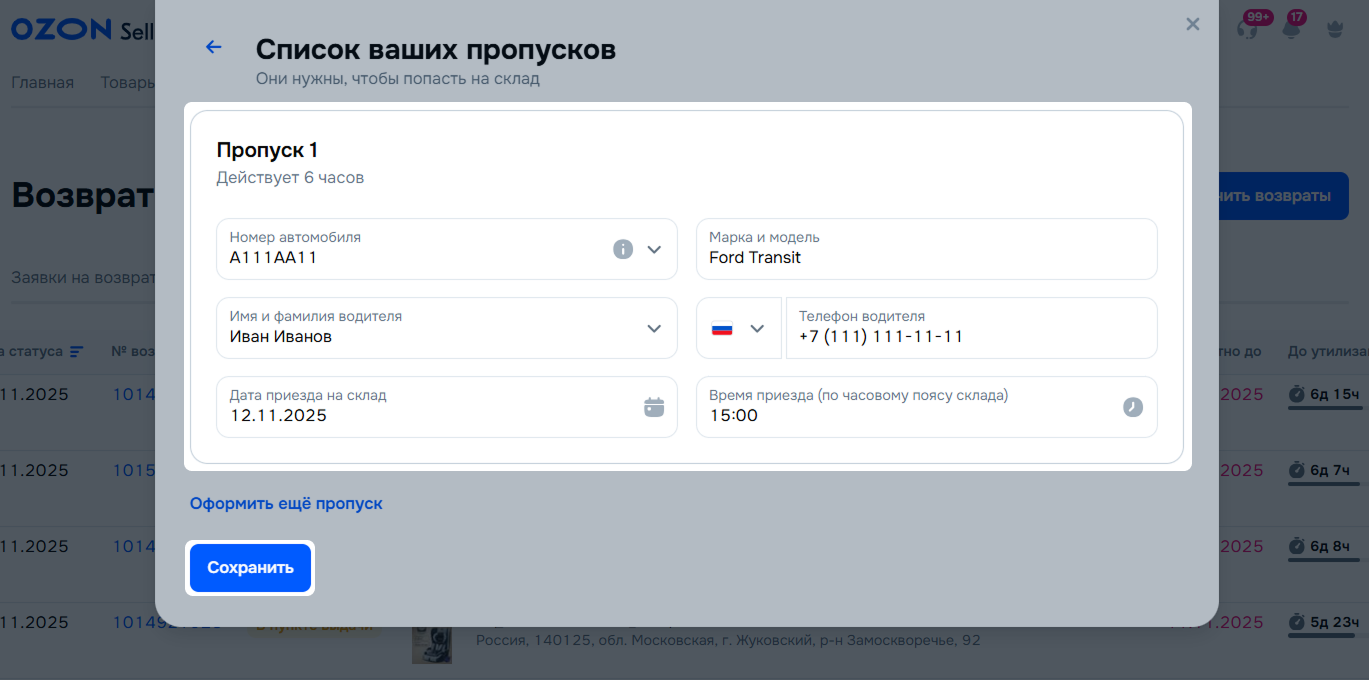
Task: Open the Главная menu item
Action: [42, 82]
